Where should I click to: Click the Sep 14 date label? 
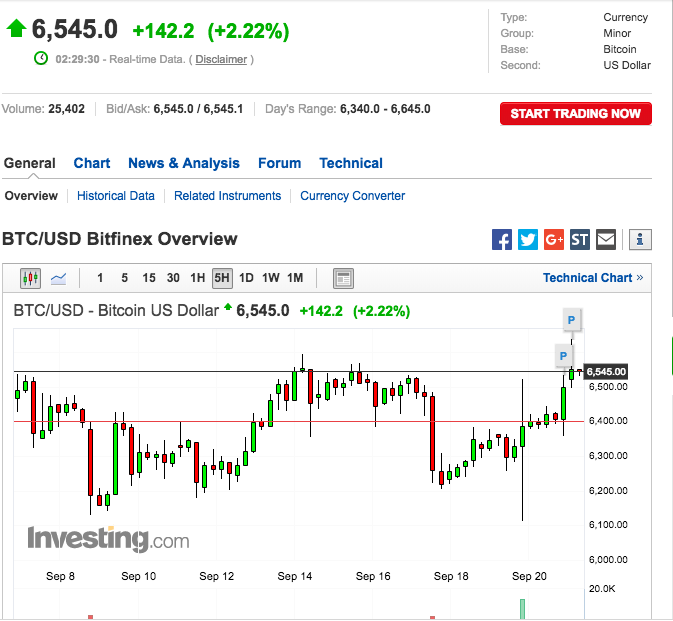tap(294, 576)
